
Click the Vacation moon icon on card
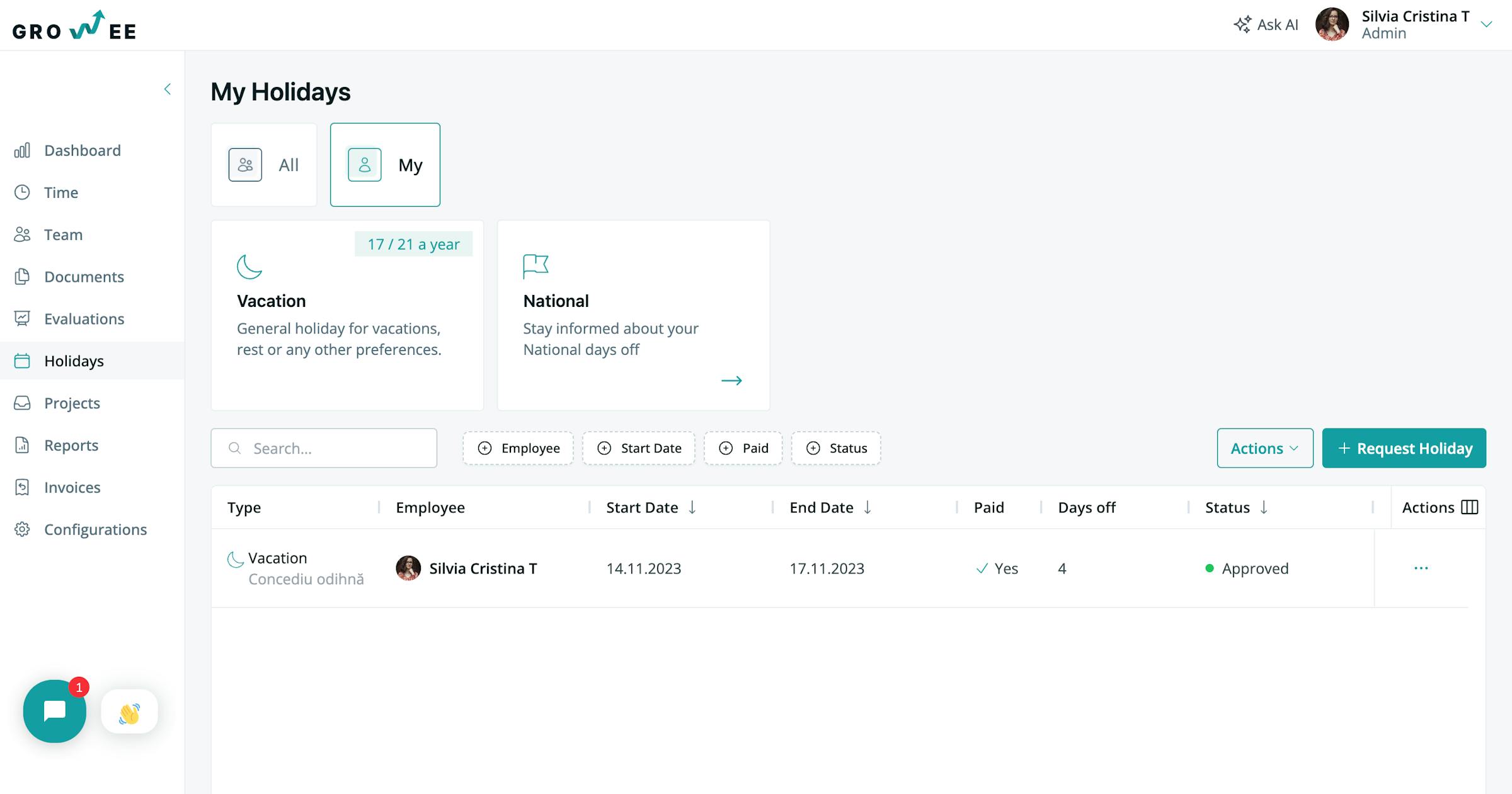(249, 266)
